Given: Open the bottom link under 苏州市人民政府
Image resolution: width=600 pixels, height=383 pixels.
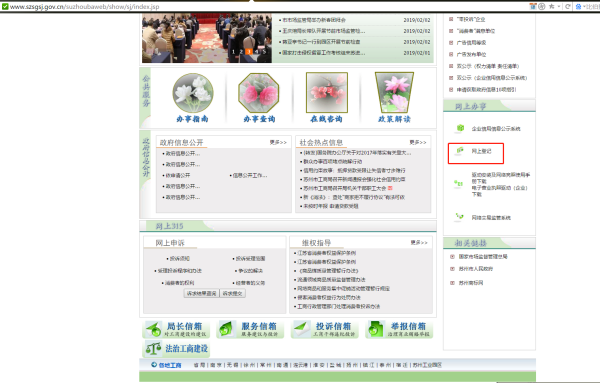Looking at the screenshot, I should 471,283.
